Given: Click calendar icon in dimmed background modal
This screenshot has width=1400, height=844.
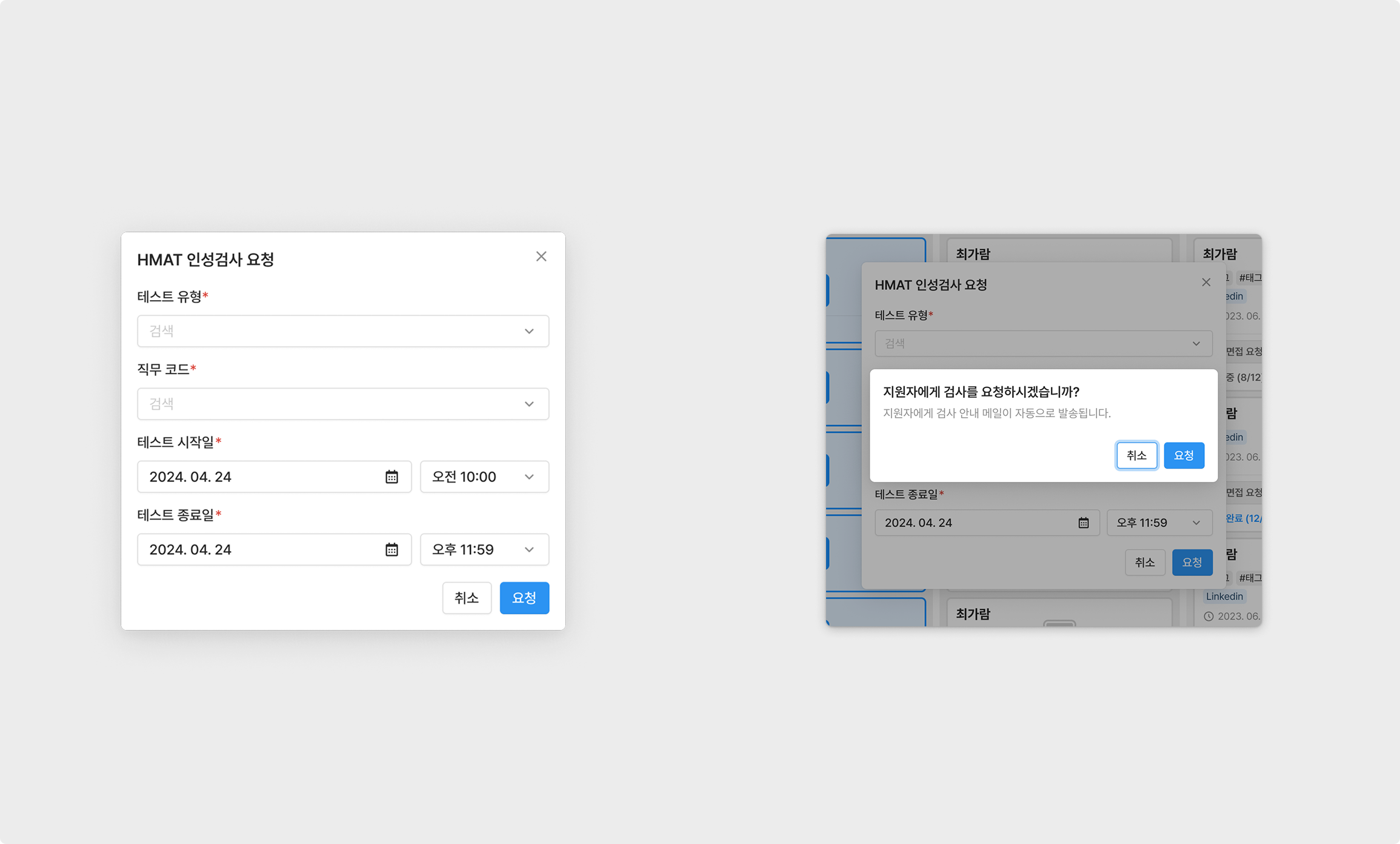Looking at the screenshot, I should click(x=1083, y=523).
